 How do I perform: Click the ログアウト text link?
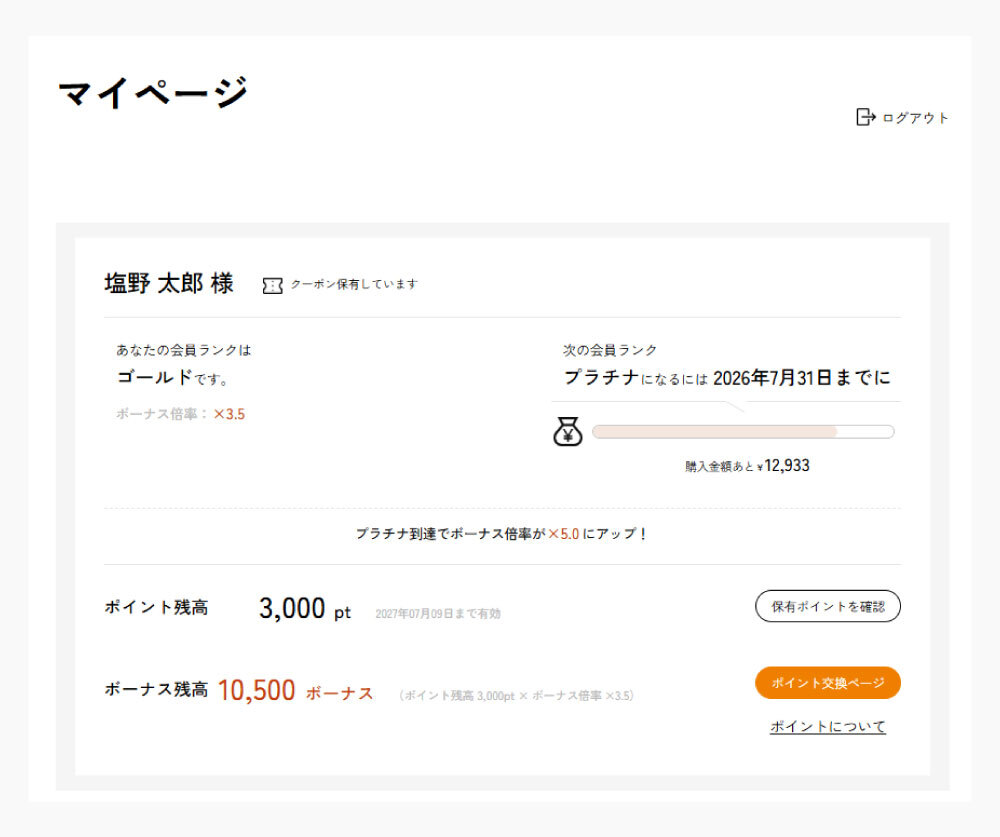pos(915,118)
